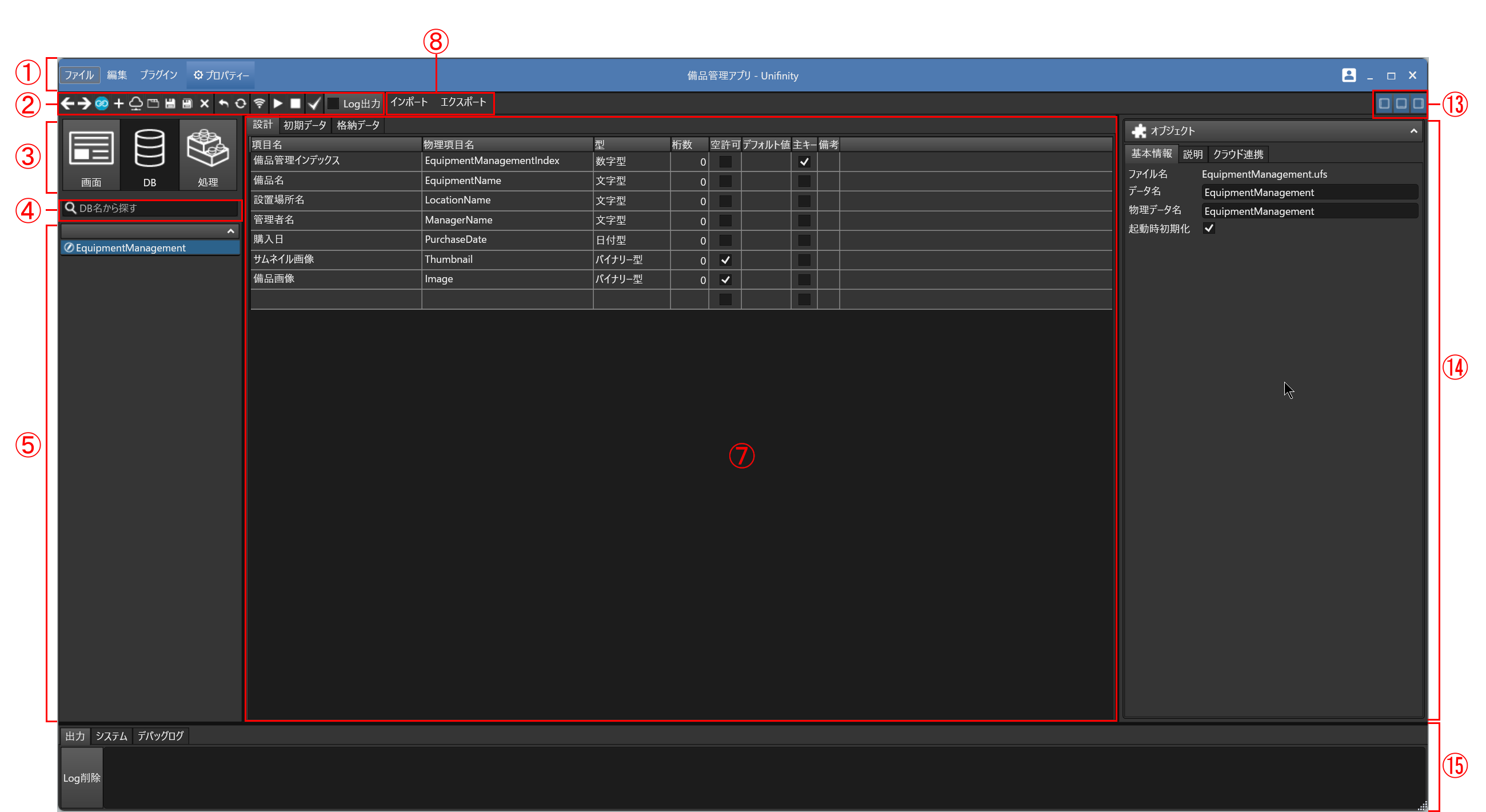The image size is (1486, 812).
Task: Click the circular refresh arrows icon
Action: (241, 103)
